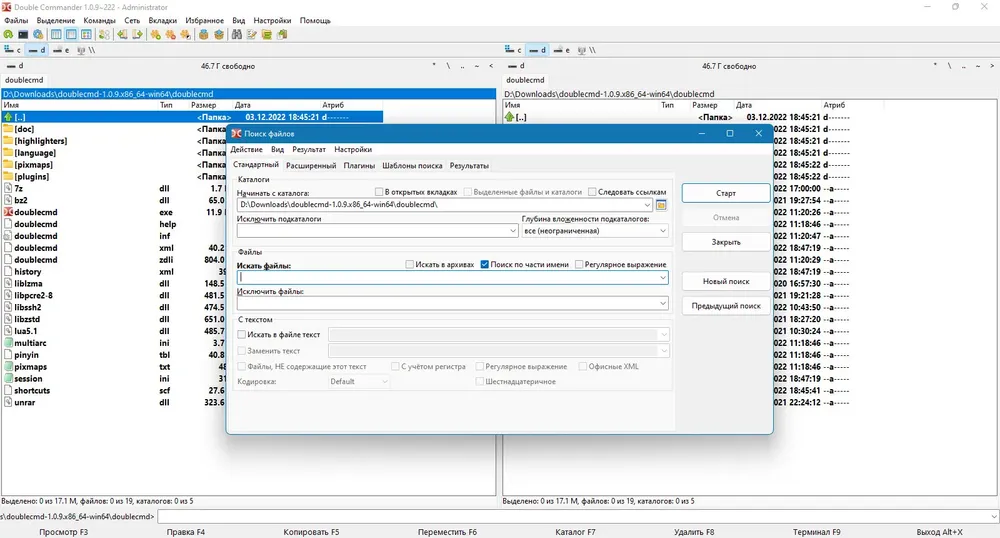Open the Действие menu in search dialog
Viewport: 1000px width, 538px height.
[x=246, y=149]
